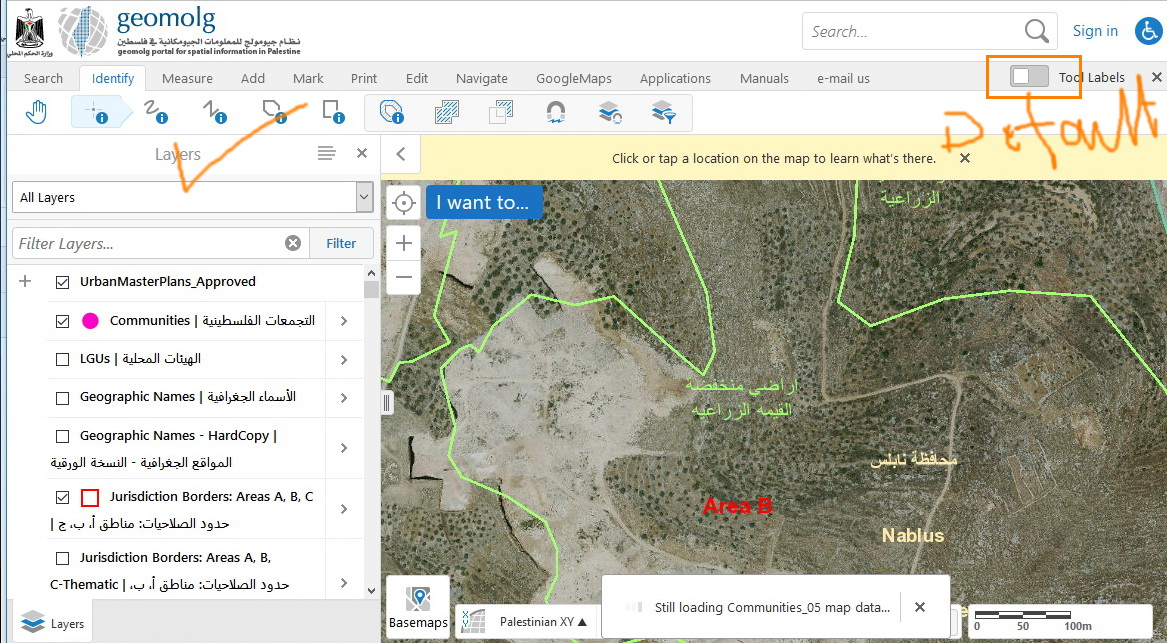
Task: Open Geographic Names - HardCopy options arrow
Action: click(x=344, y=448)
